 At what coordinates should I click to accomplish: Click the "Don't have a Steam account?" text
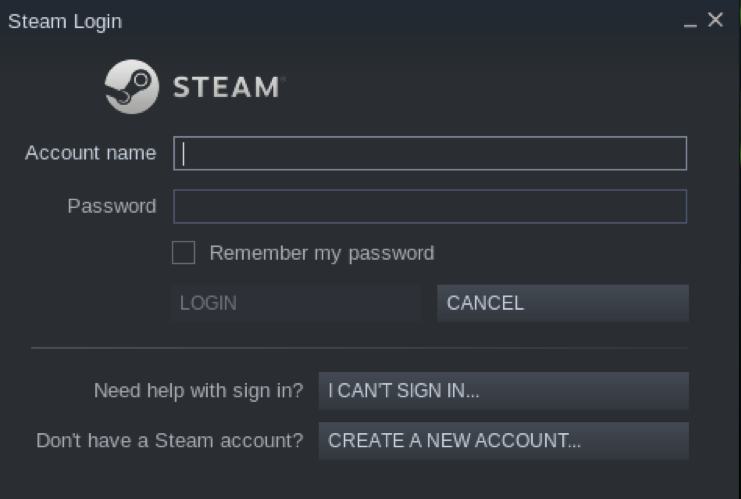(169, 441)
